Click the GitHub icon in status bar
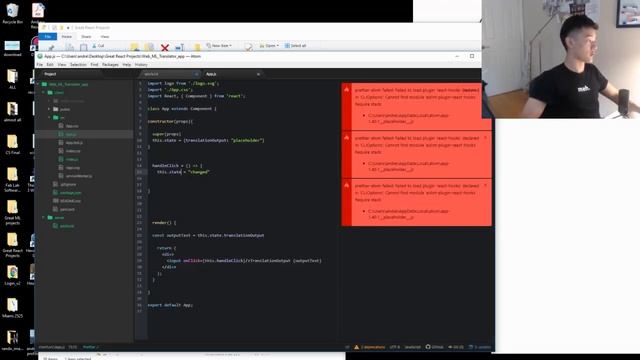 (434, 347)
